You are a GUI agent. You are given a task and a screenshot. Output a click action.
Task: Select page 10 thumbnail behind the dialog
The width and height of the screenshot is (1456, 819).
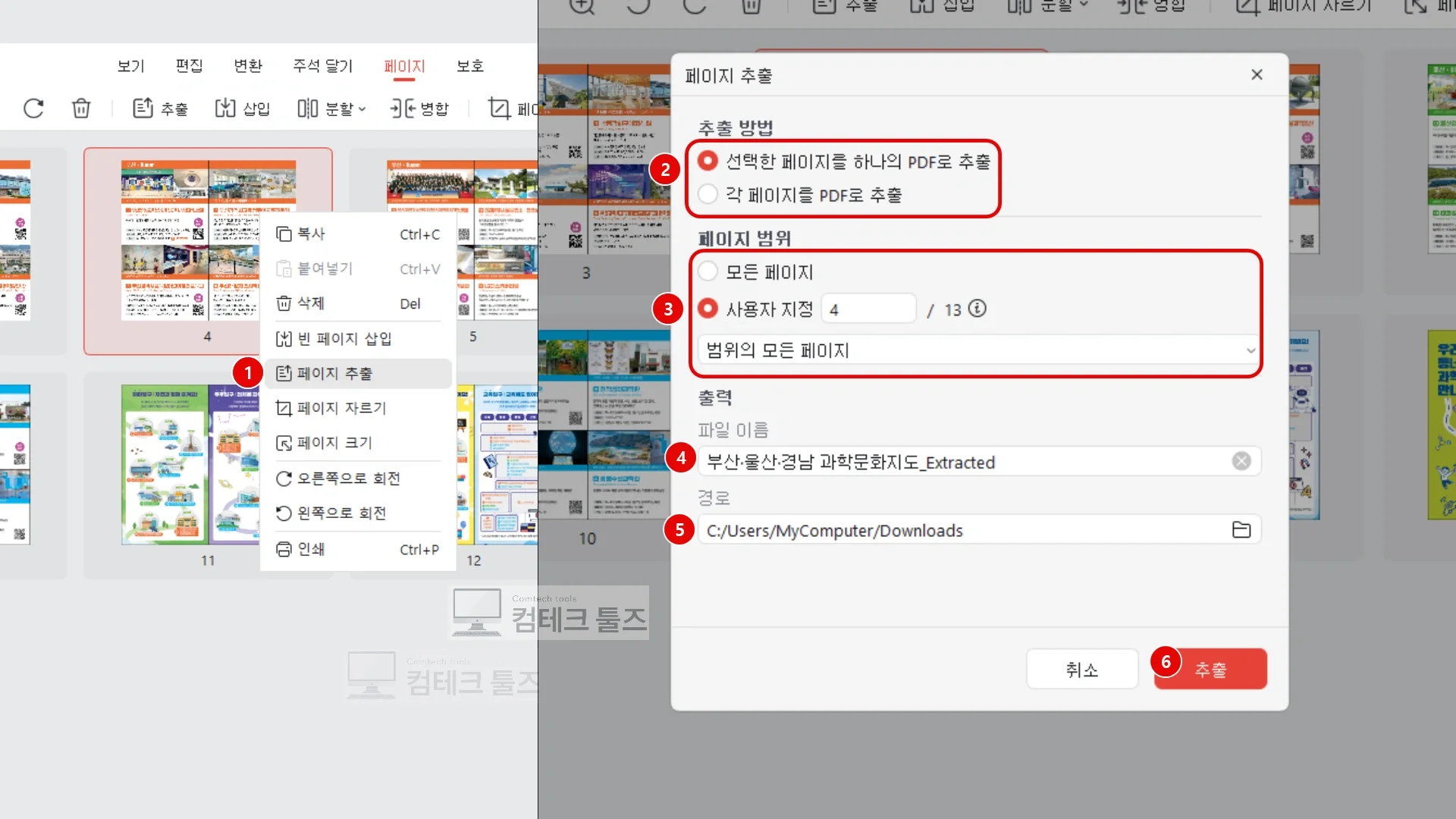click(x=605, y=425)
